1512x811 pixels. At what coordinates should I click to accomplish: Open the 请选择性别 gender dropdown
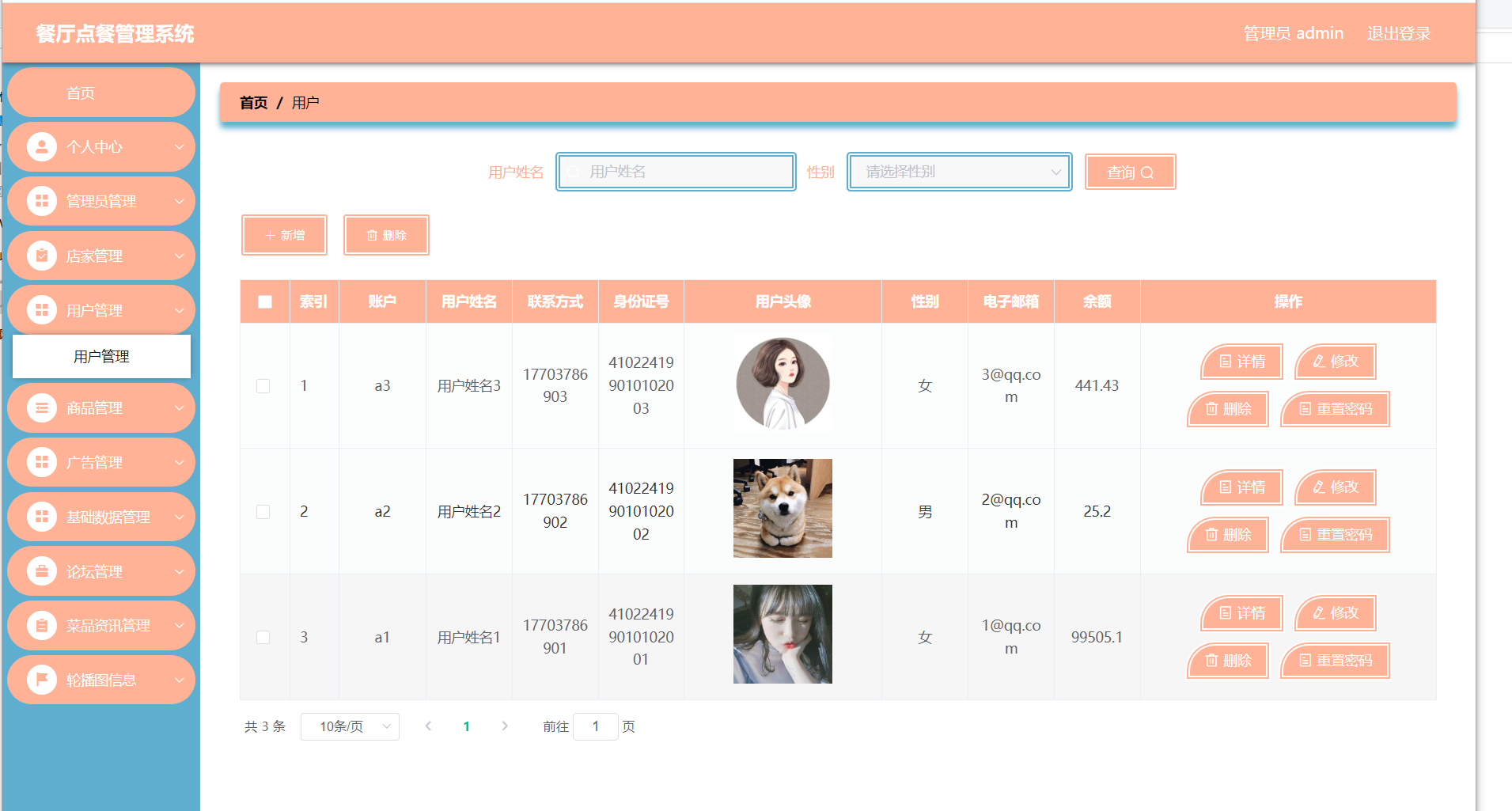click(958, 172)
